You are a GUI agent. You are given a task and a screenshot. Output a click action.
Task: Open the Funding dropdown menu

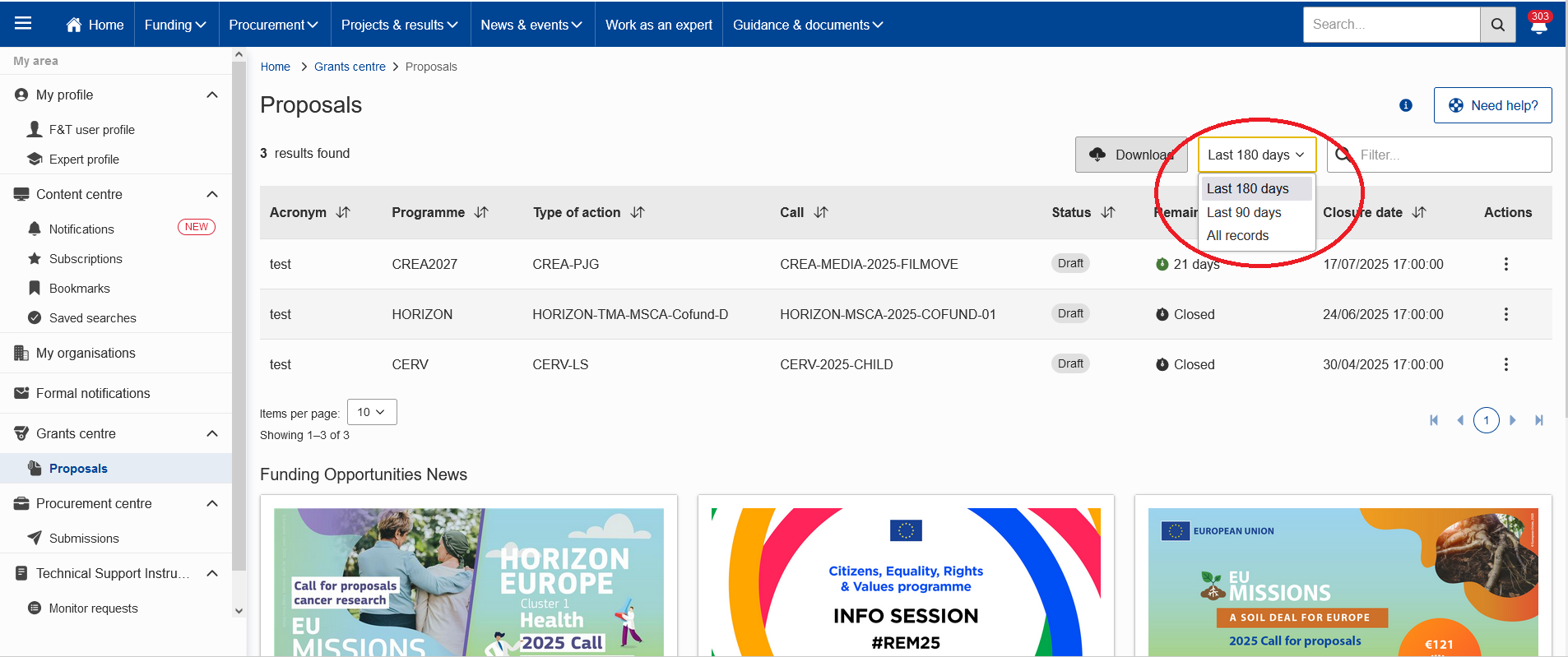[175, 25]
